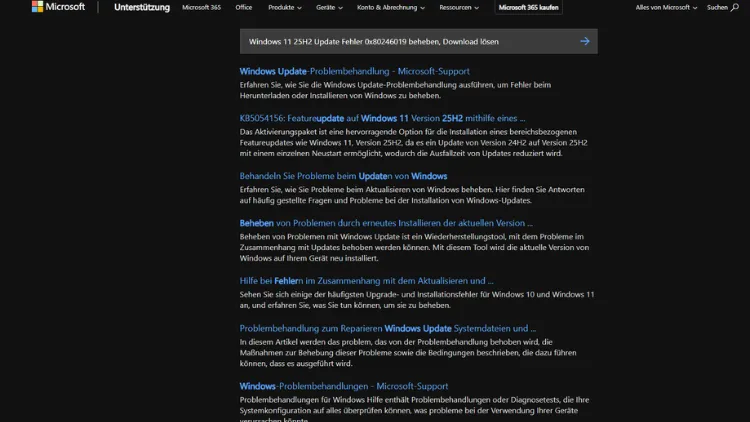The height and width of the screenshot is (422, 750).
Task: Open Hilfe bei Fehlern im Zusammenhang link
Action: point(366,280)
